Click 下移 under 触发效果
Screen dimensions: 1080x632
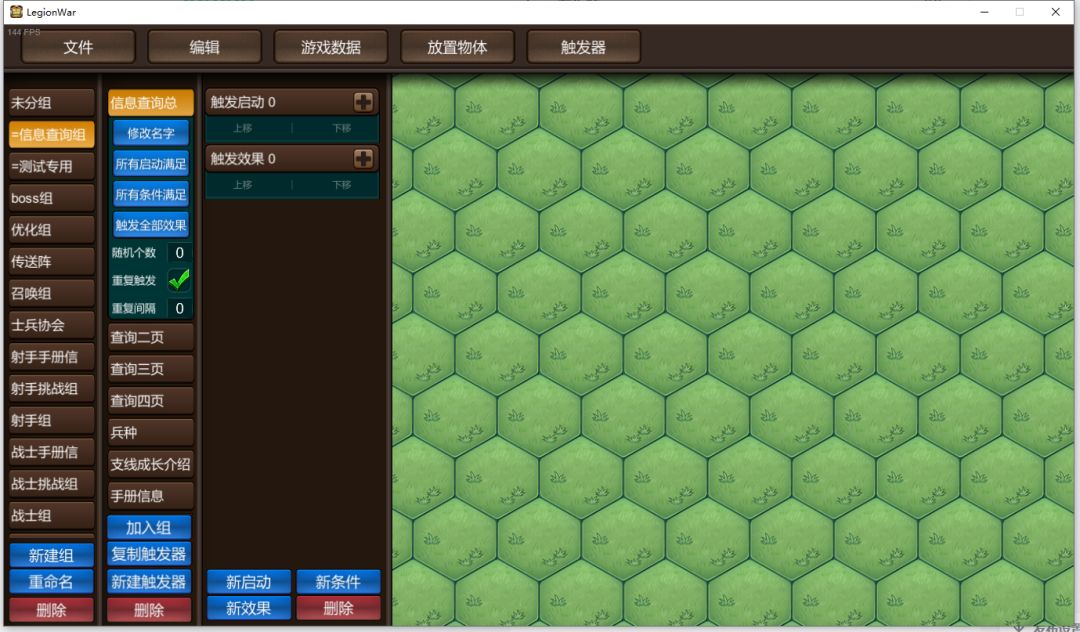[342, 185]
